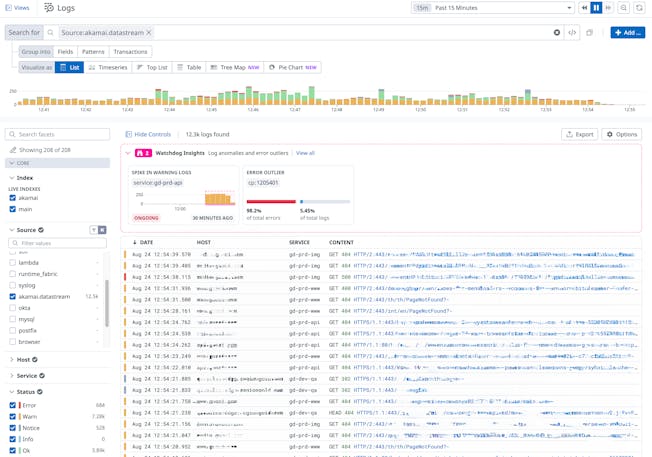
Task: Click the Source facet filter icon
Action: [x=94, y=230]
